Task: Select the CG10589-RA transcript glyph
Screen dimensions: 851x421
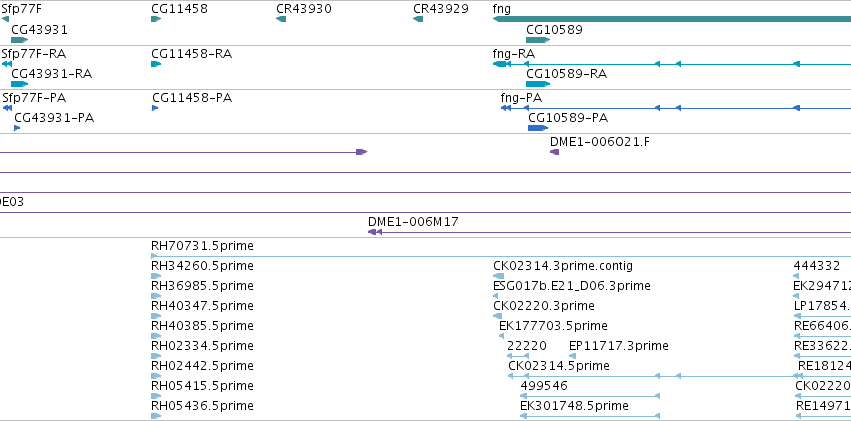Action: click(x=538, y=84)
